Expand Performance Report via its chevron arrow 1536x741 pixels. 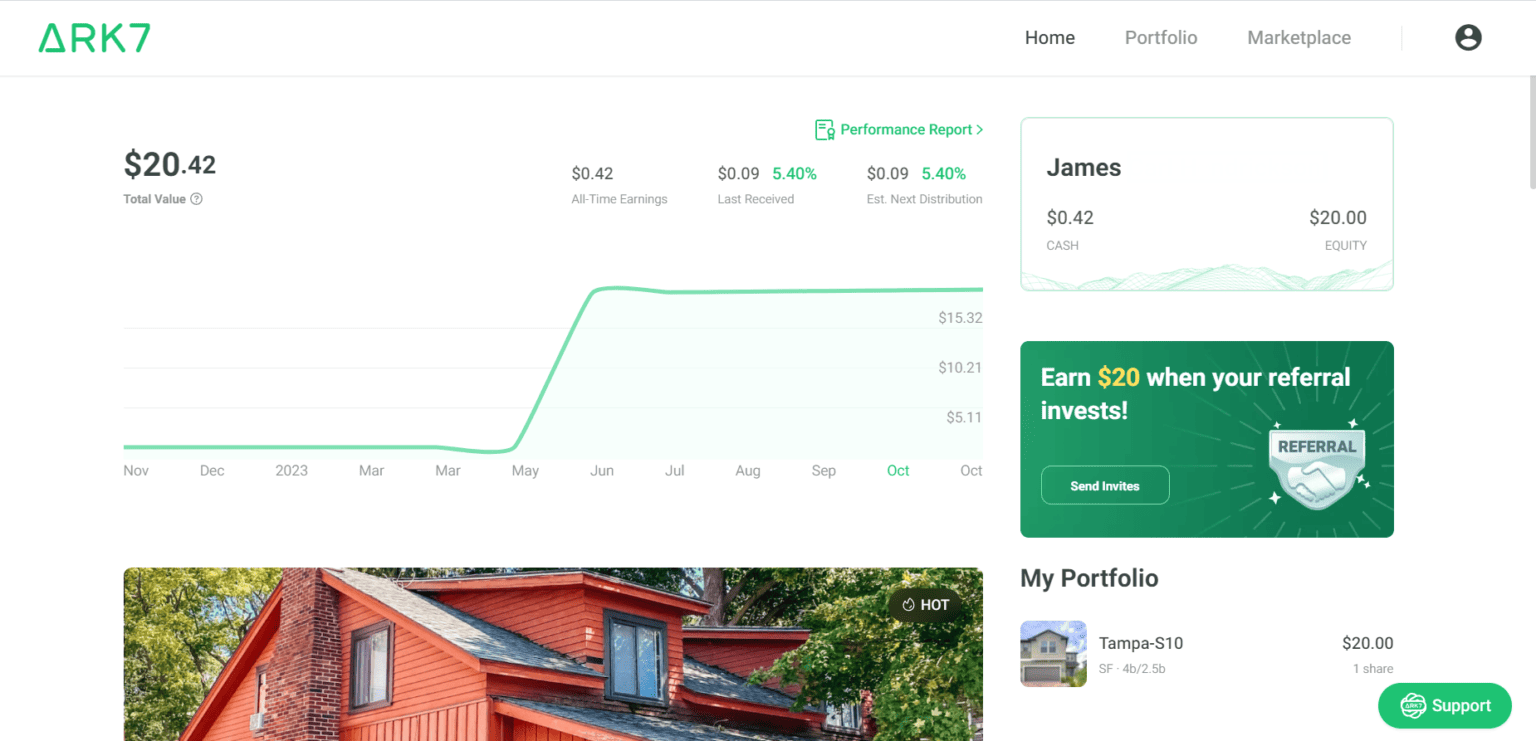(x=978, y=129)
